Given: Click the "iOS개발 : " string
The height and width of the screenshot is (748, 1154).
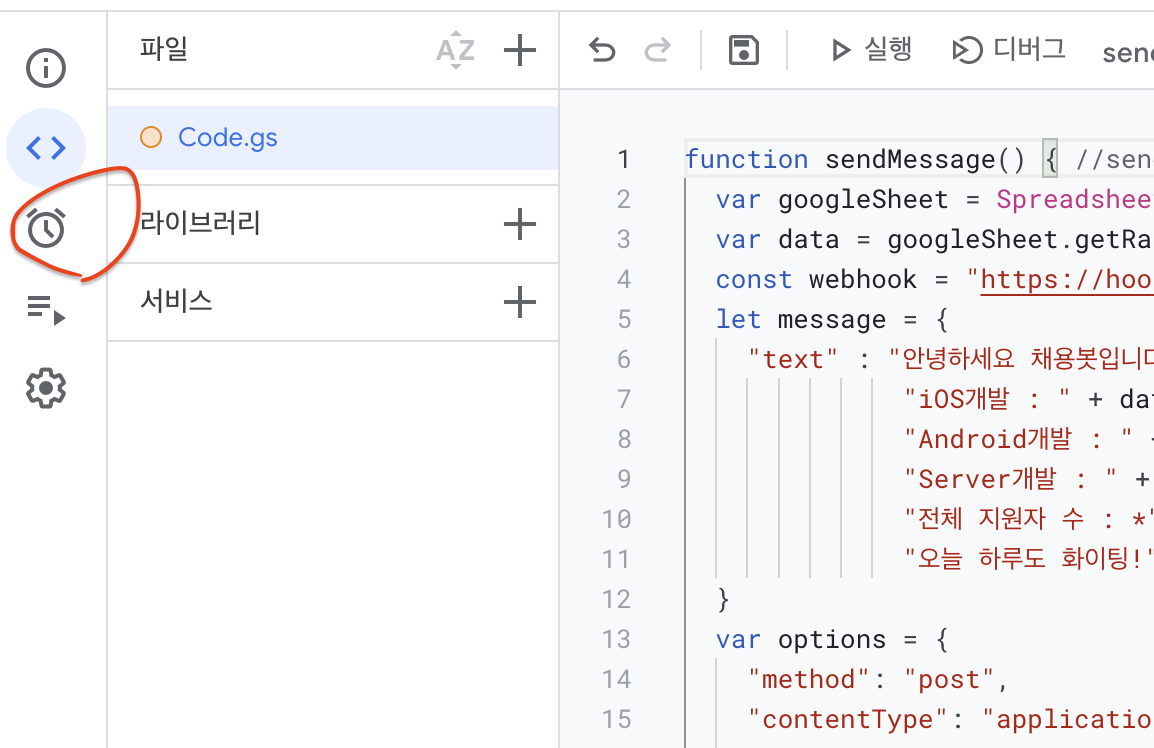Looking at the screenshot, I should 987,399.
